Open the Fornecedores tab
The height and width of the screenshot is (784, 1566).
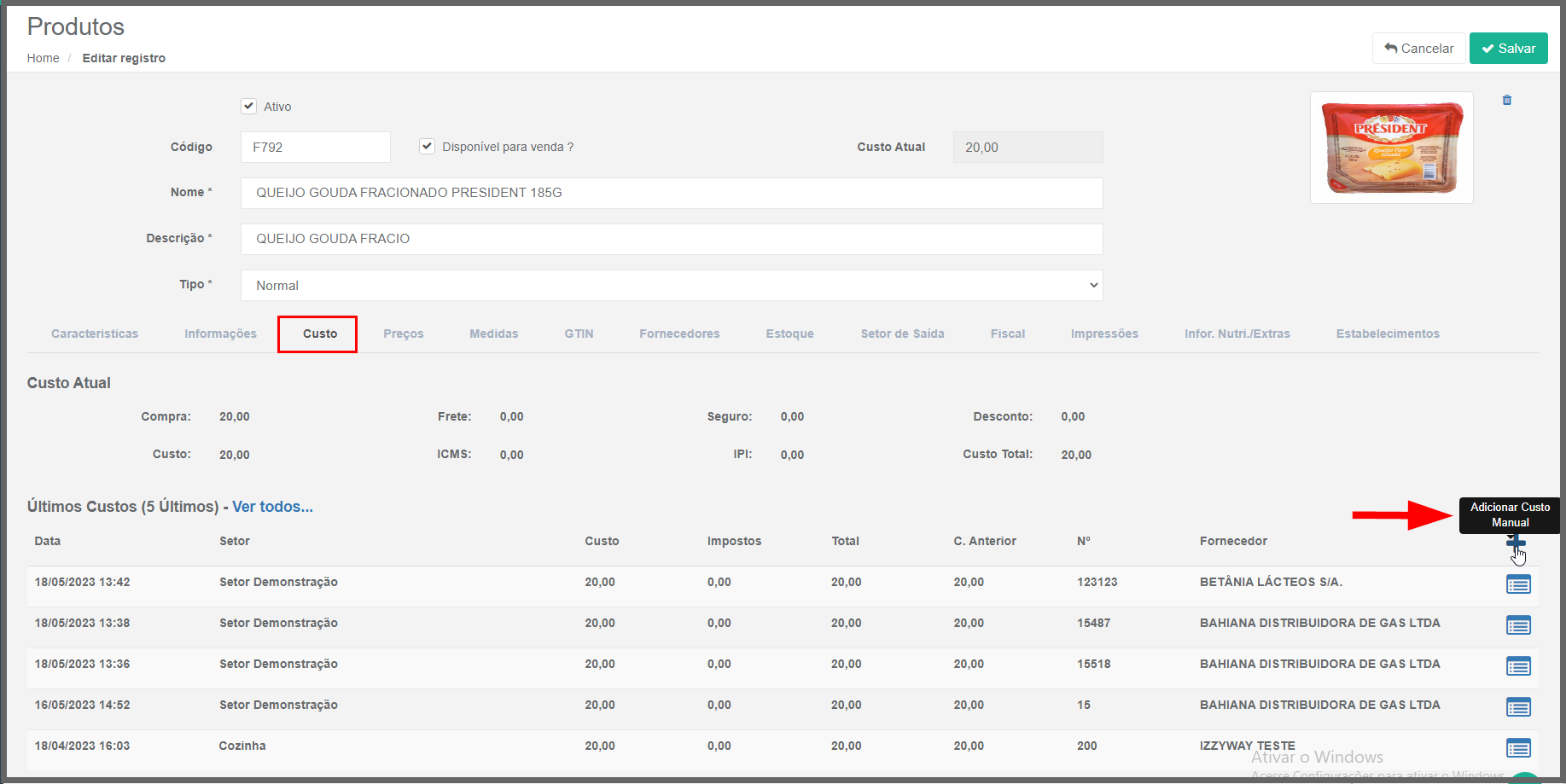(679, 334)
